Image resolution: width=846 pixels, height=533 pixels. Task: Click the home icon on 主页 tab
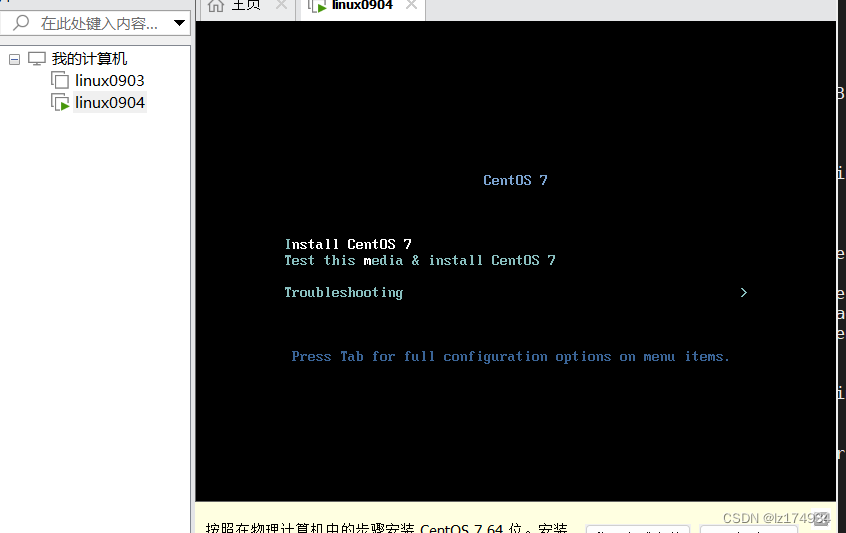pyautogui.click(x=216, y=6)
